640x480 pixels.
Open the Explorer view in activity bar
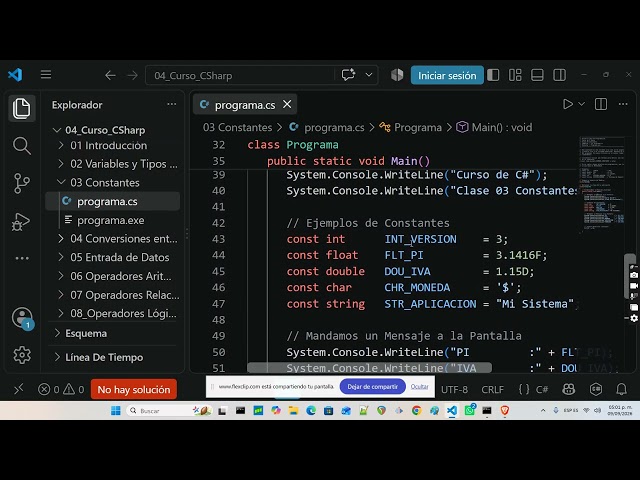22,108
